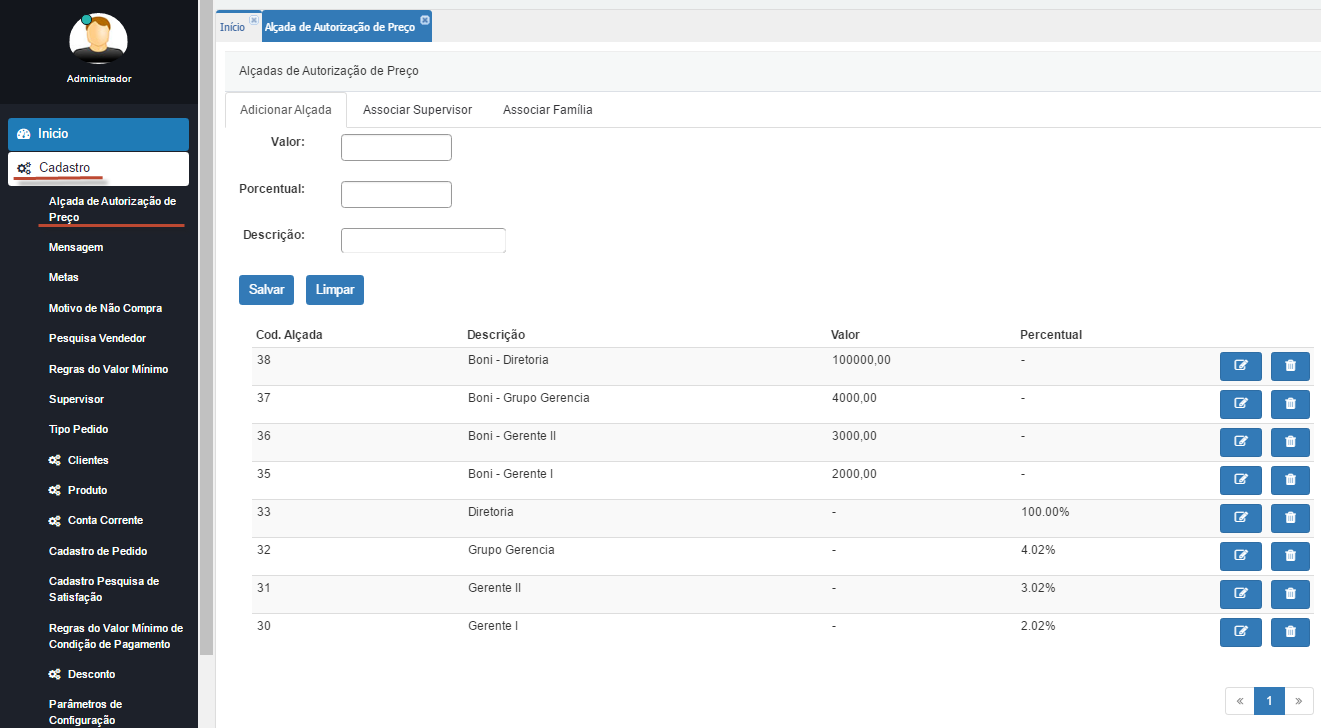Screen dimensions: 1321x728
Task: Open Regras do Valor Mínimo de Condição de Pagamento
Action: pos(116,636)
